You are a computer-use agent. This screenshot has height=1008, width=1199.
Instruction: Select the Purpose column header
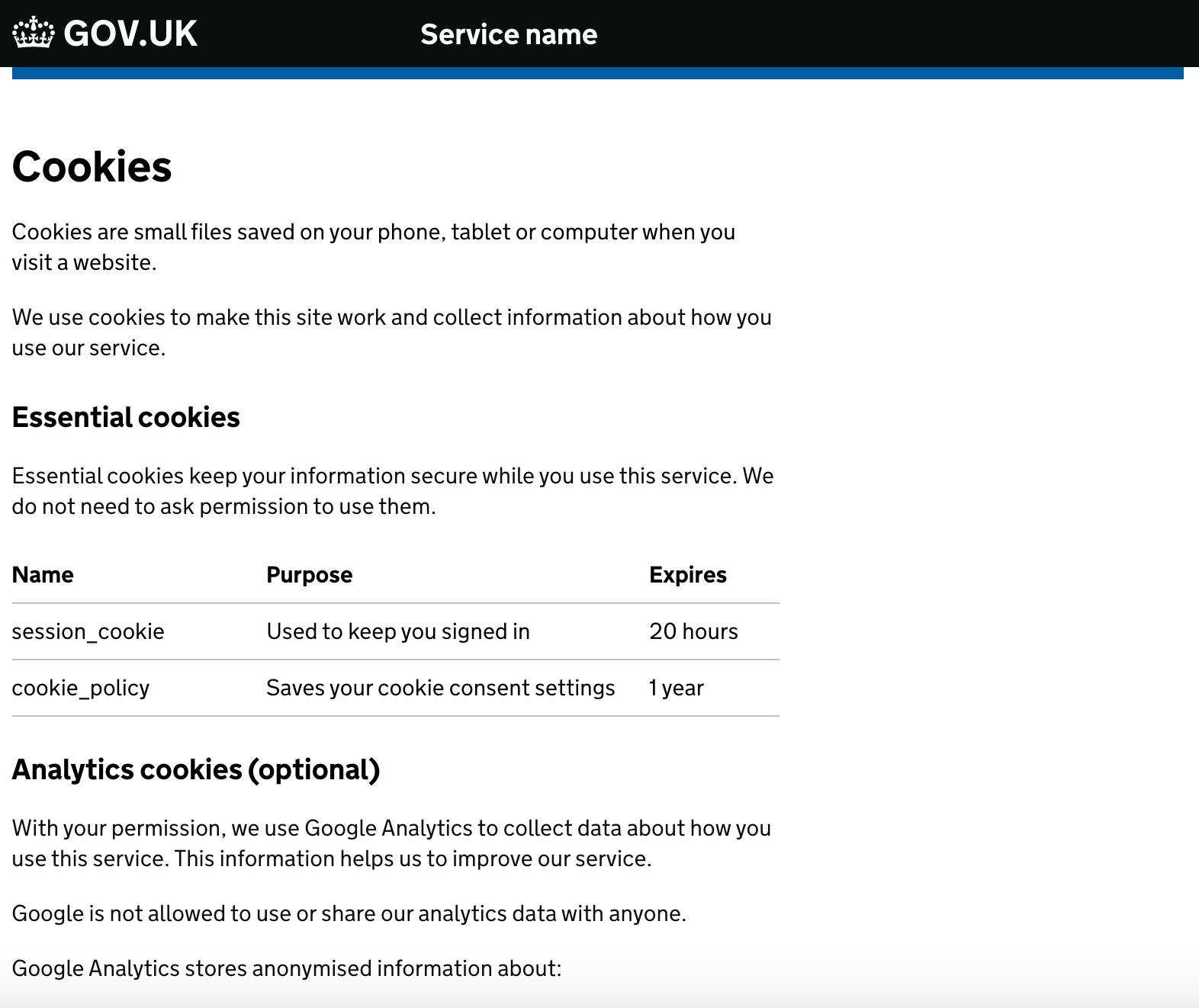point(309,574)
